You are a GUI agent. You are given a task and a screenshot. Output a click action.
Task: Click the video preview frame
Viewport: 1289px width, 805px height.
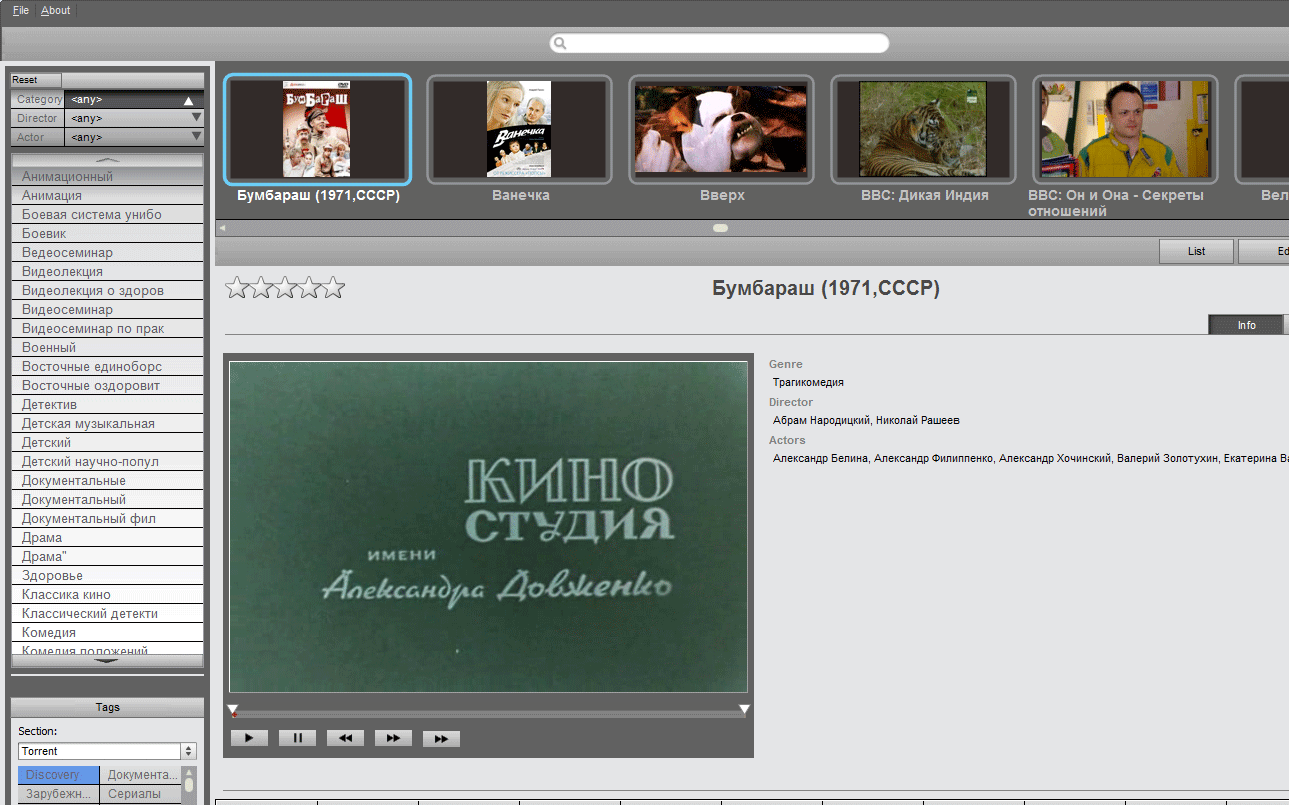point(488,526)
